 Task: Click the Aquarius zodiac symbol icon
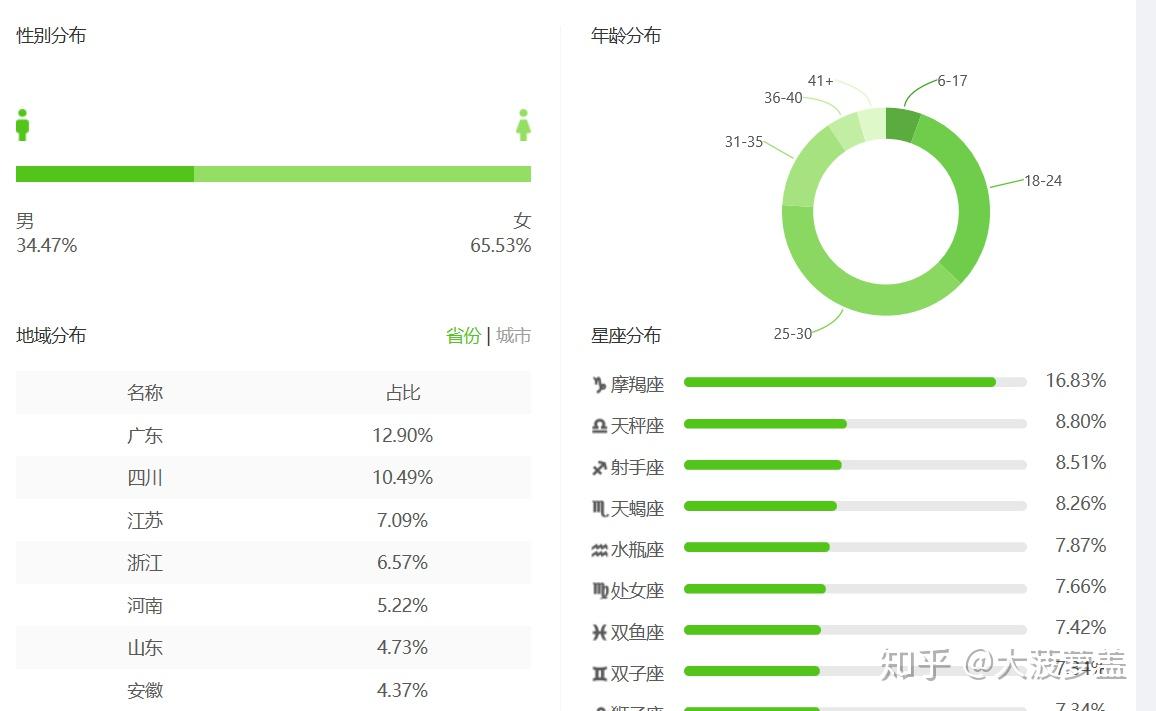(599, 550)
